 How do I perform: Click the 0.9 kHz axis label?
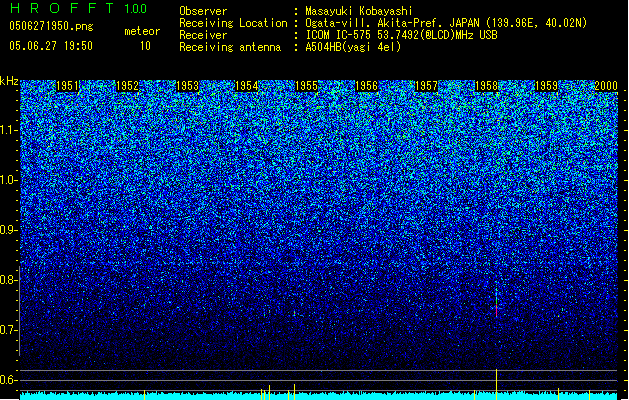click(x=9, y=230)
